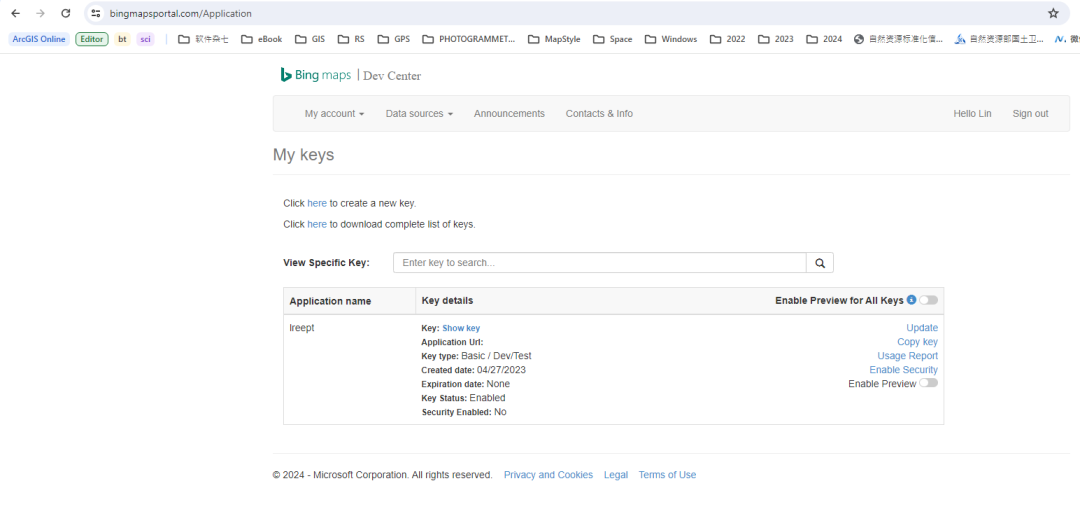Toggle Enable Preview switch for lreept key
This screenshot has height=509, width=1080.
[x=928, y=383]
